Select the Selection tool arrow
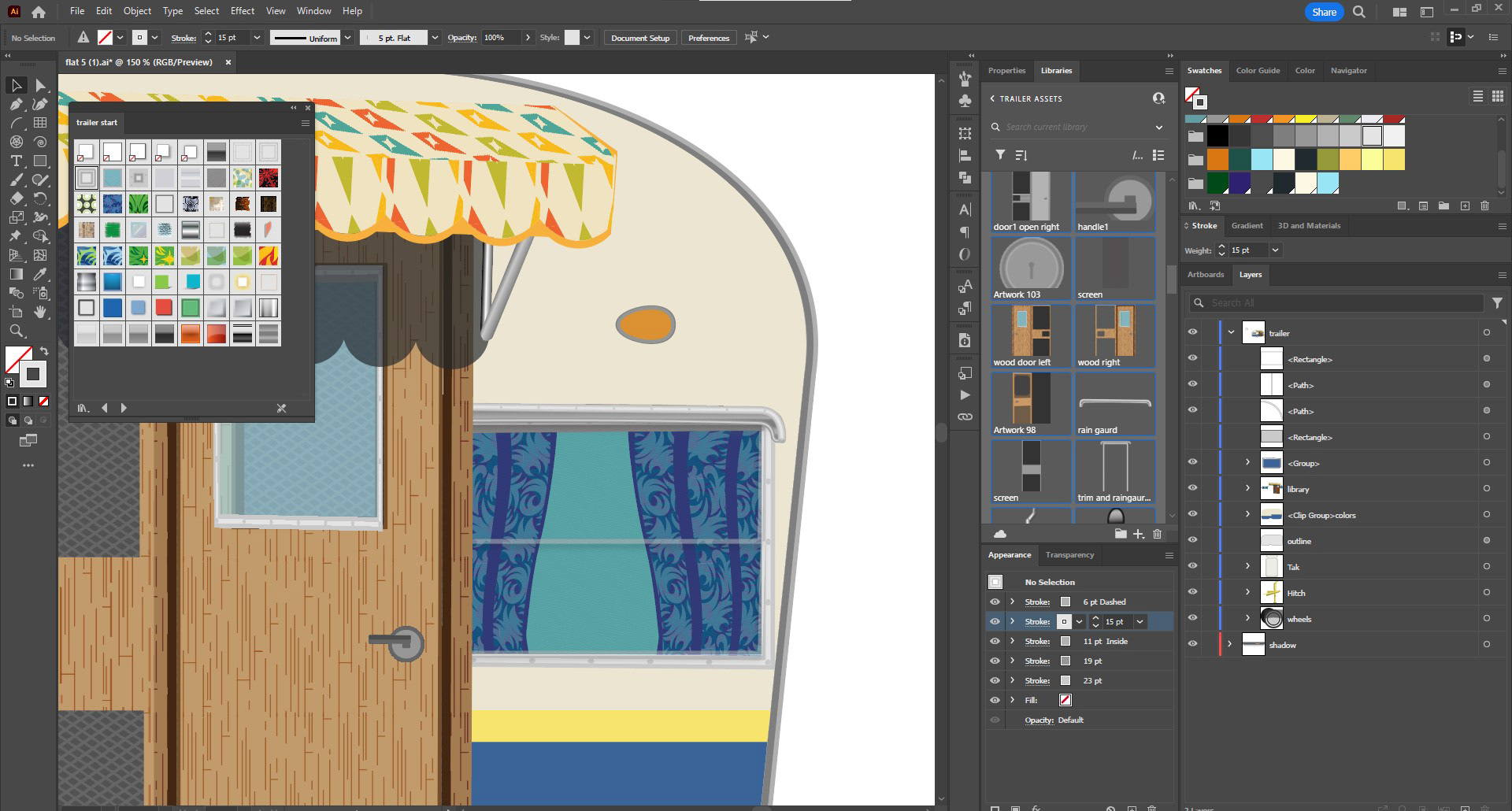Screen dimensions: 1512x811 (17, 85)
